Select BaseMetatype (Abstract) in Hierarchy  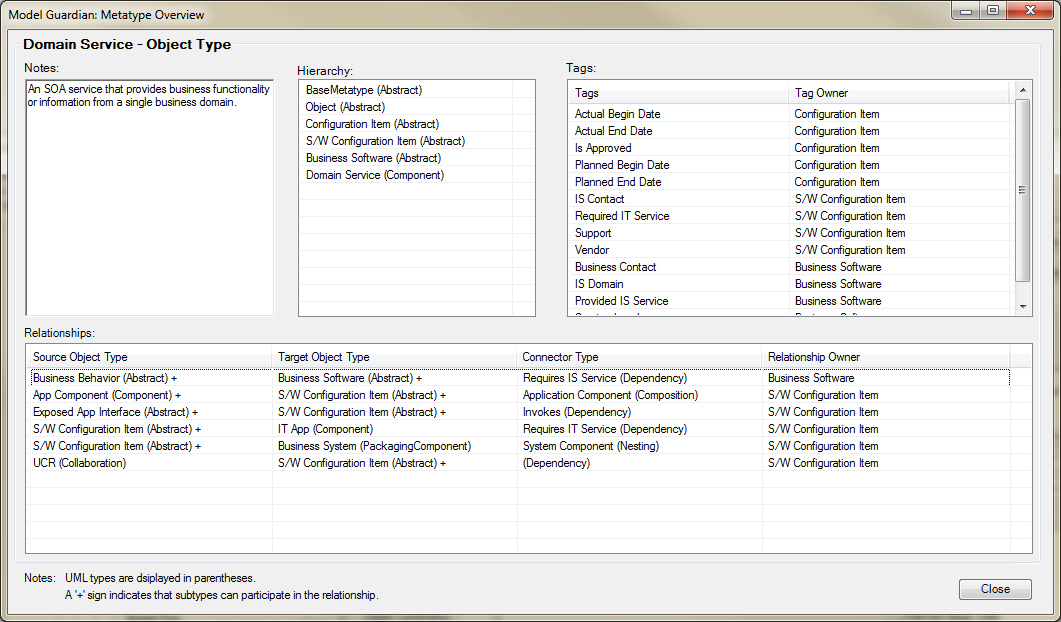pyautogui.click(x=363, y=90)
